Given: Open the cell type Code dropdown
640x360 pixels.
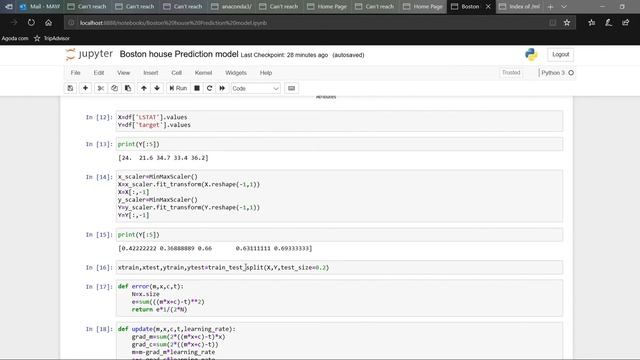Looking at the screenshot, I should point(256,88).
